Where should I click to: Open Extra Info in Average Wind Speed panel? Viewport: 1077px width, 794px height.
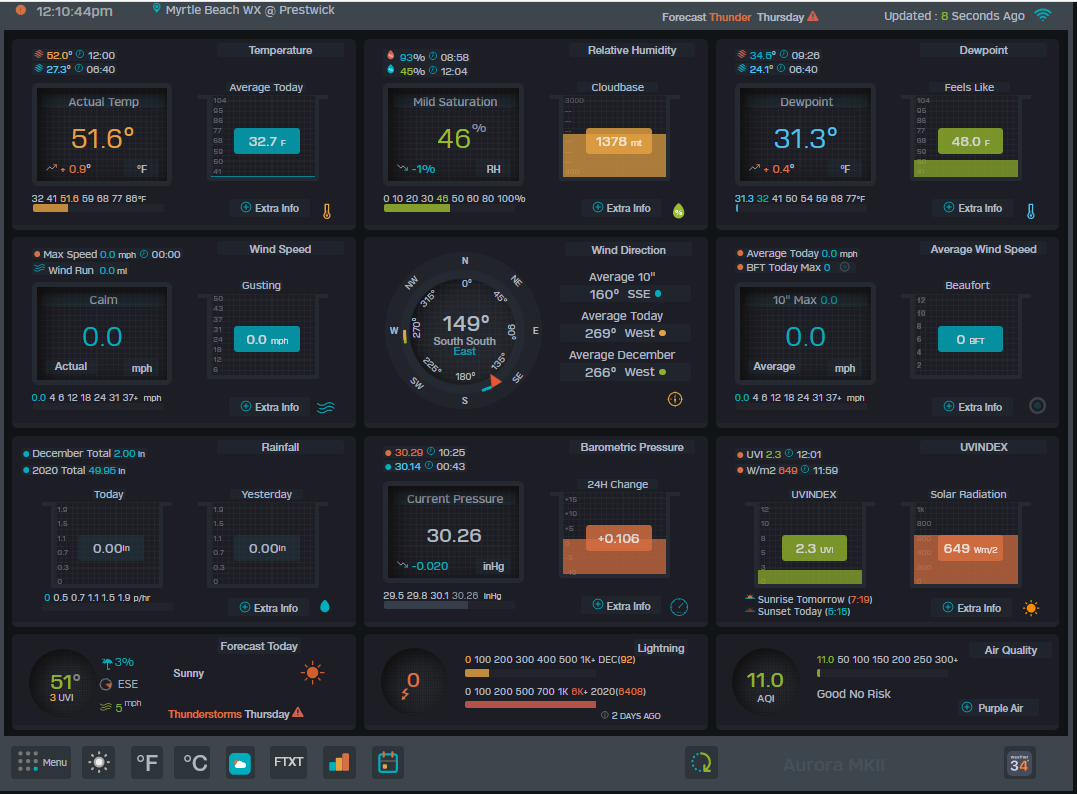pyautogui.click(x=973, y=407)
